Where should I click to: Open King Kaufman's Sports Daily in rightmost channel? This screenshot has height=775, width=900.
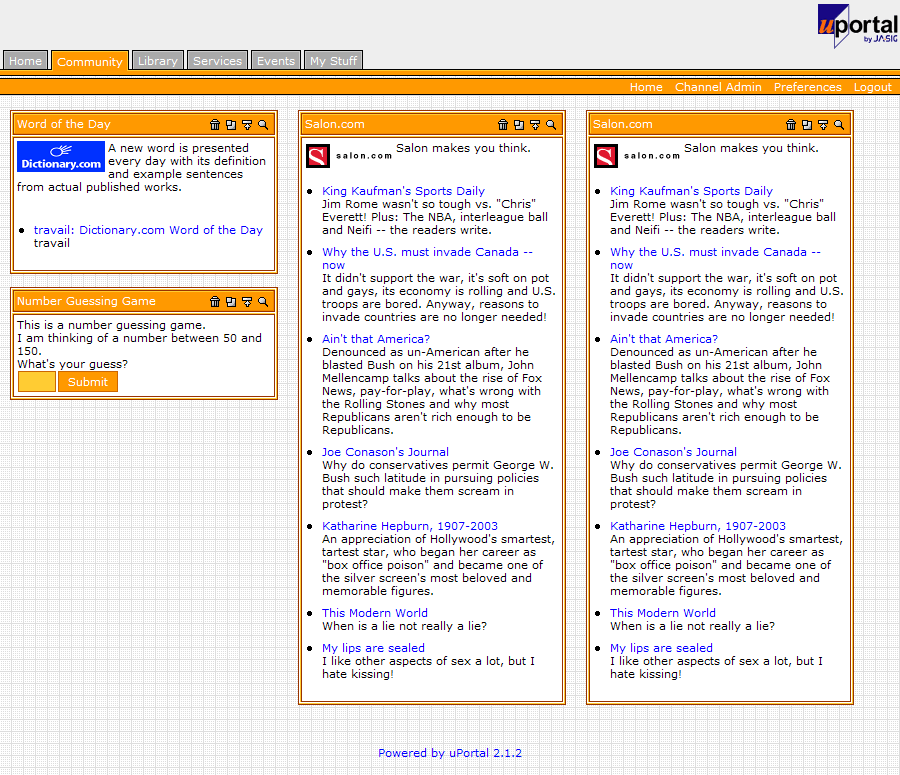pos(691,191)
